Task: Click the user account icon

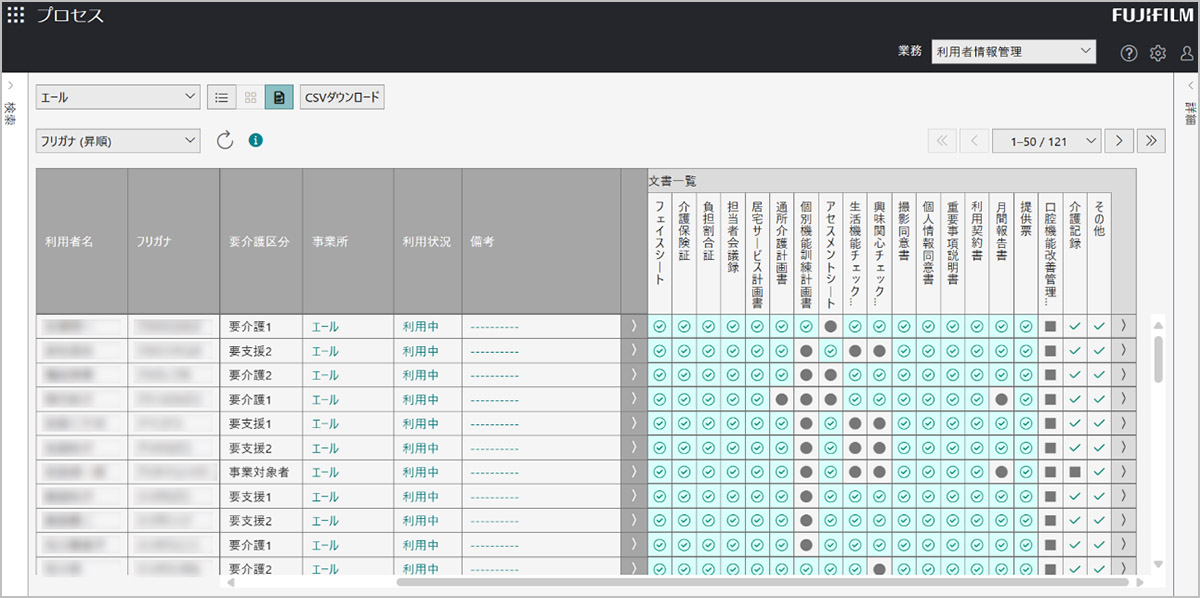Action: tap(1187, 53)
